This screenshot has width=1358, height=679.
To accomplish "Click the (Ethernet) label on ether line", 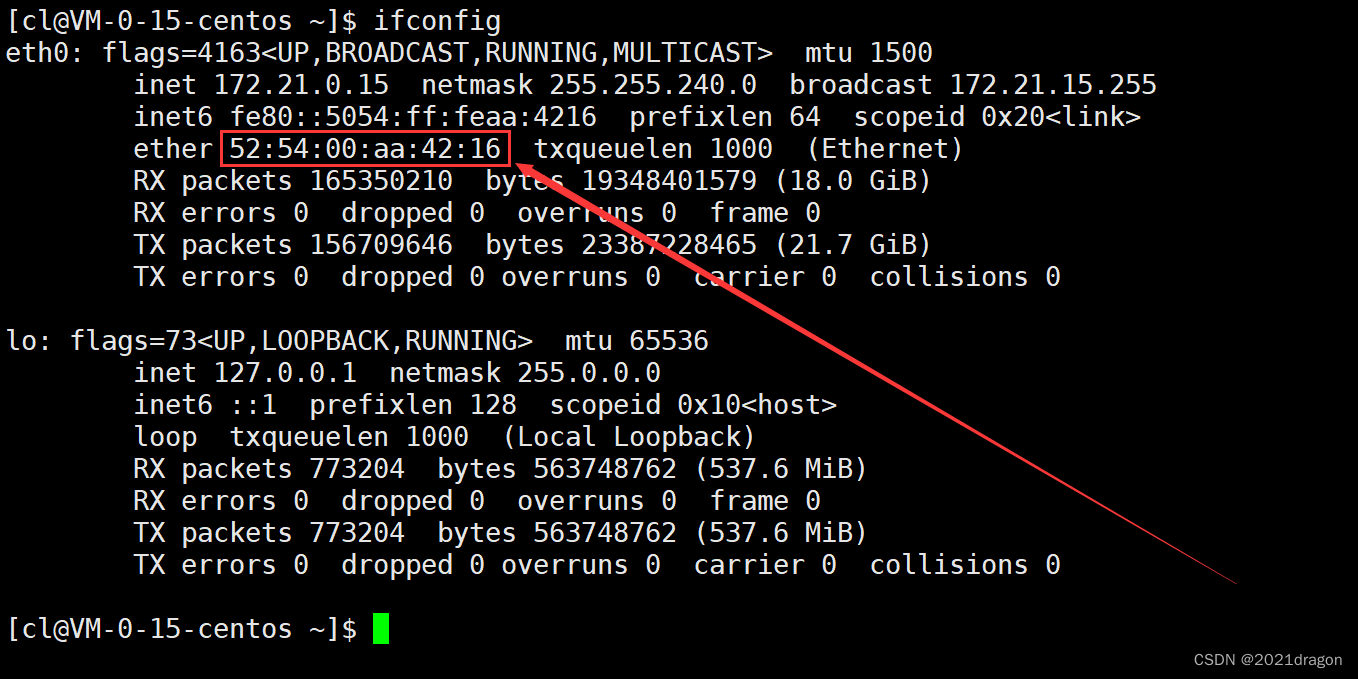I will coord(884,149).
